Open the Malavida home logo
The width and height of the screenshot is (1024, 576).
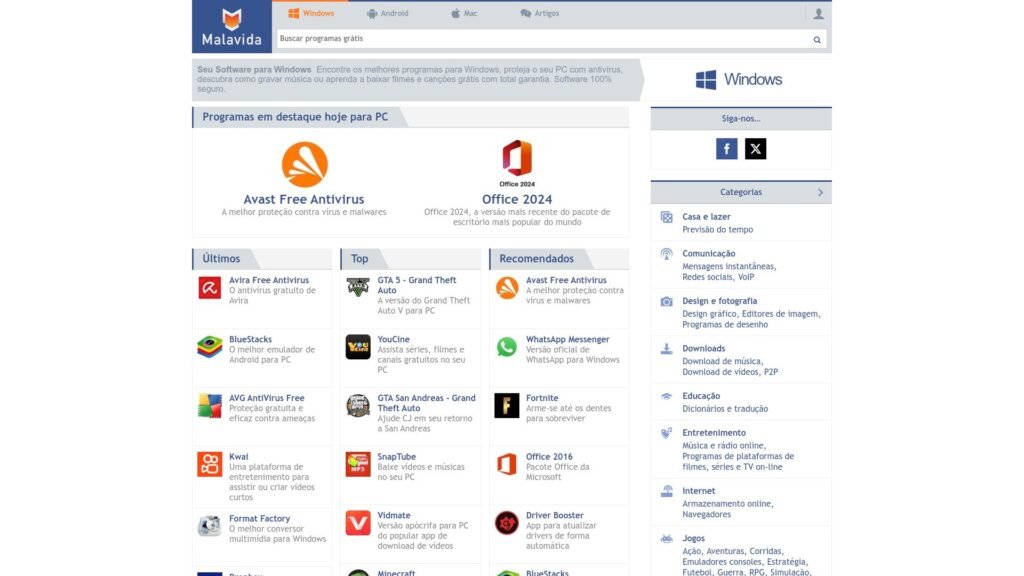point(232,27)
